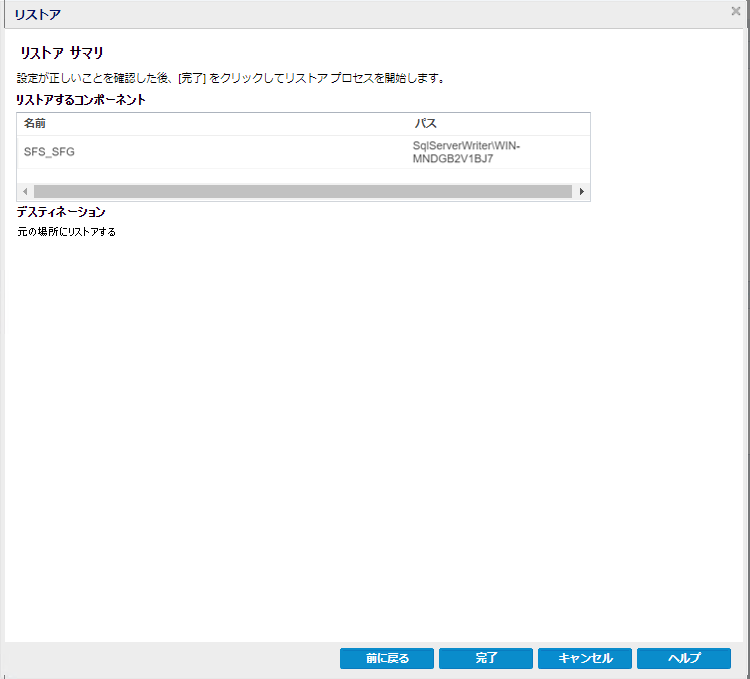Click the 元の場所にリストアする text

(66, 232)
